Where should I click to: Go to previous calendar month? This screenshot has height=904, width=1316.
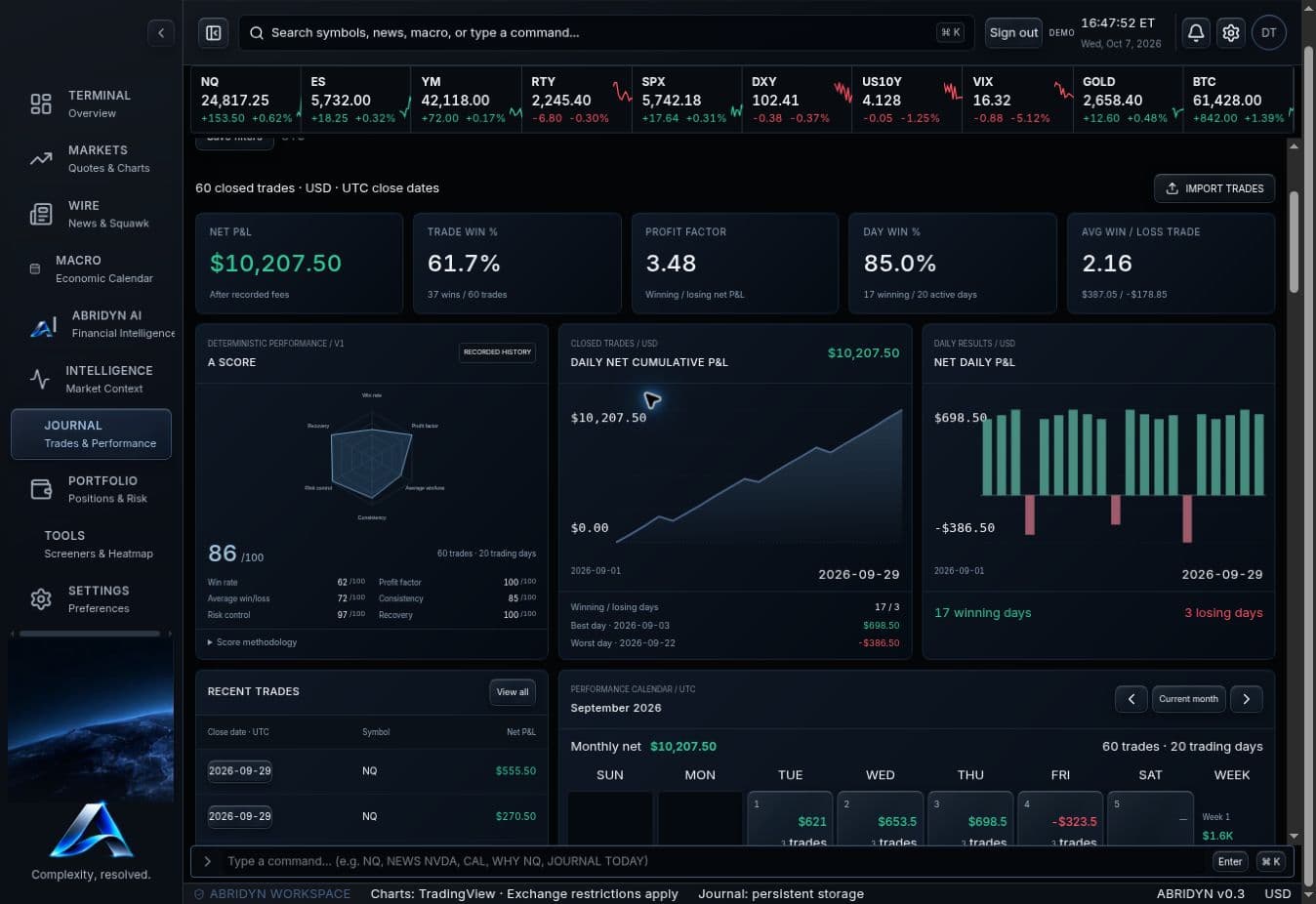point(1131,699)
